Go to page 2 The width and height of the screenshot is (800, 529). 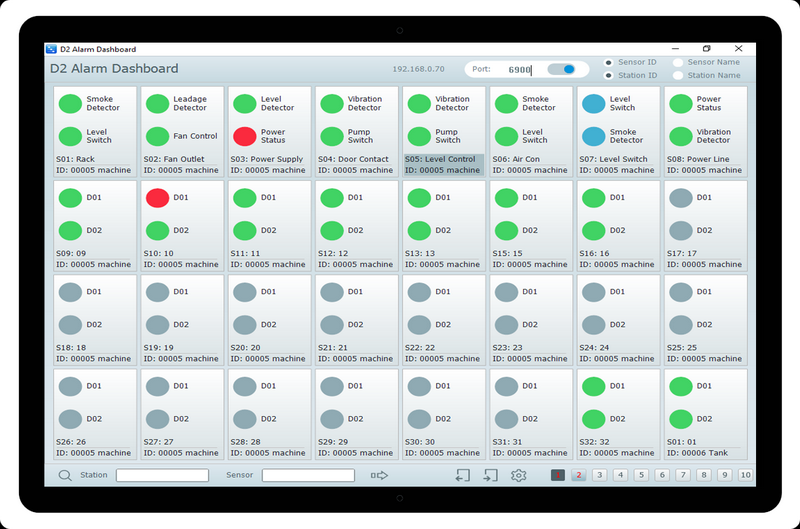[578, 476]
